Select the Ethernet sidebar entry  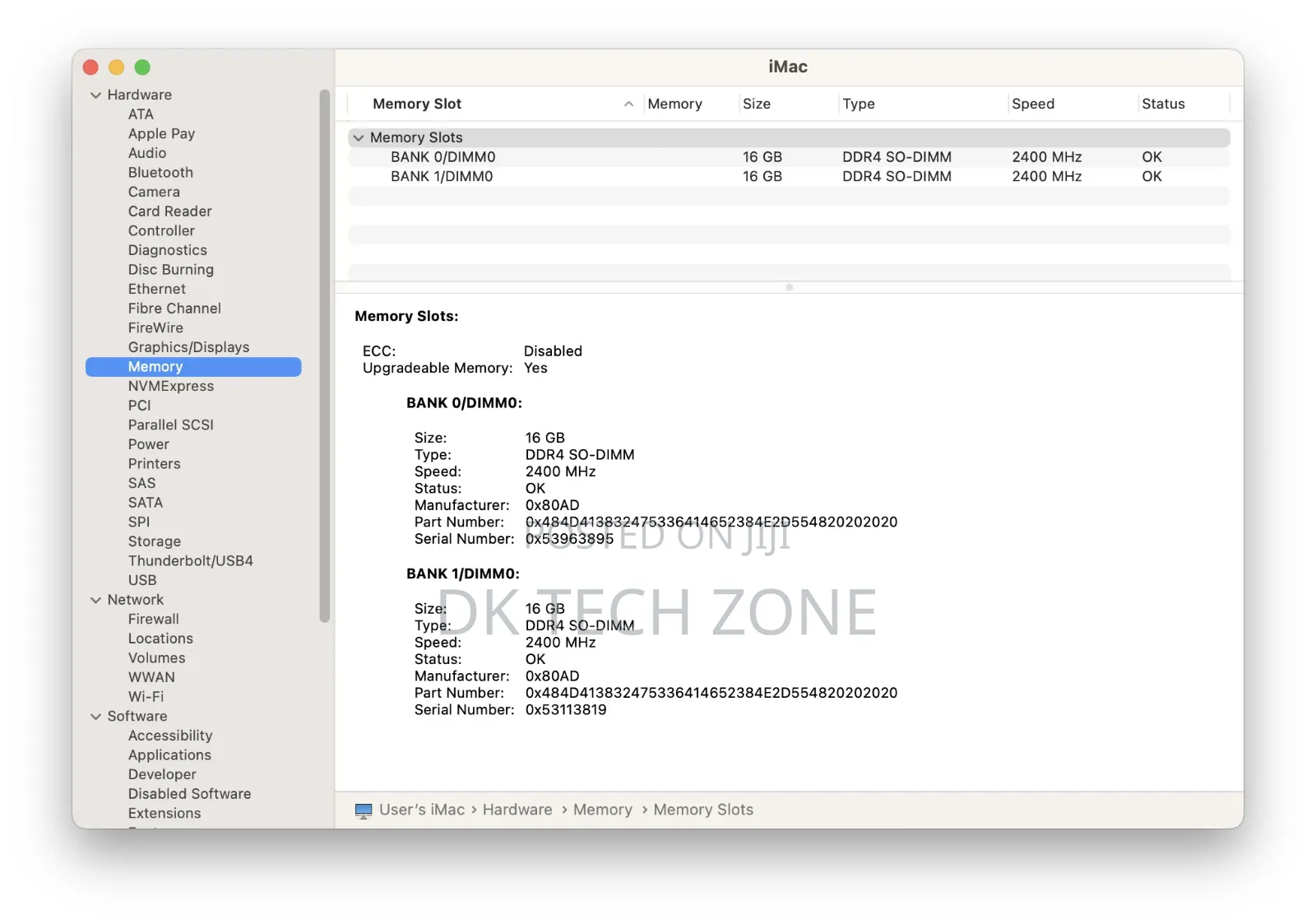pos(156,289)
